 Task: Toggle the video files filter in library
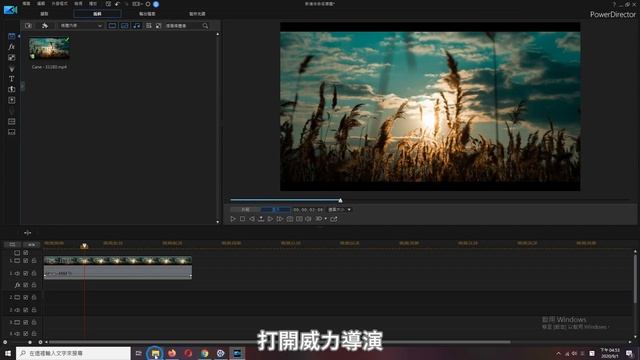(x=112, y=26)
